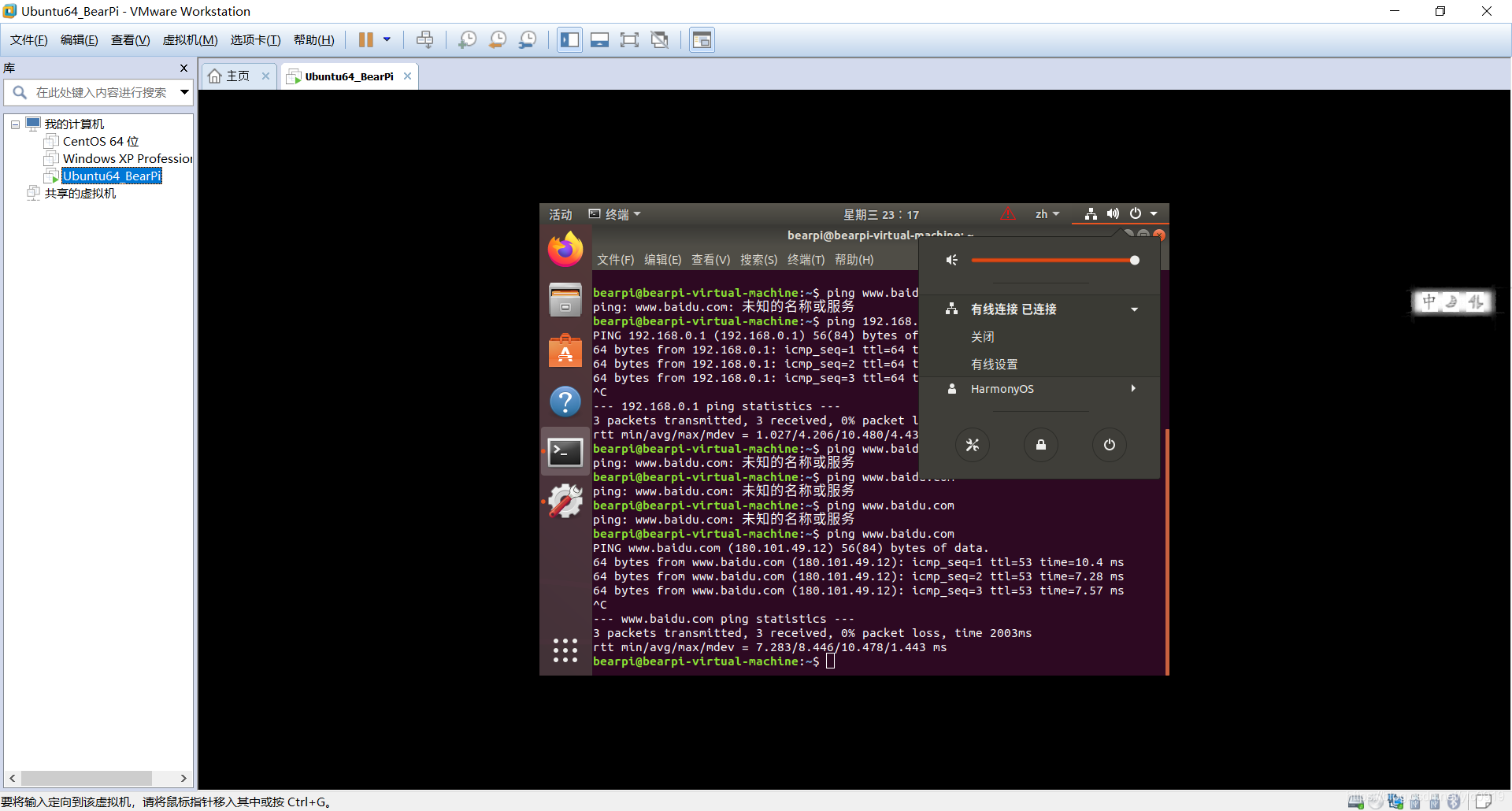Open the terminal's 搜索(S) menu

tap(758, 260)
